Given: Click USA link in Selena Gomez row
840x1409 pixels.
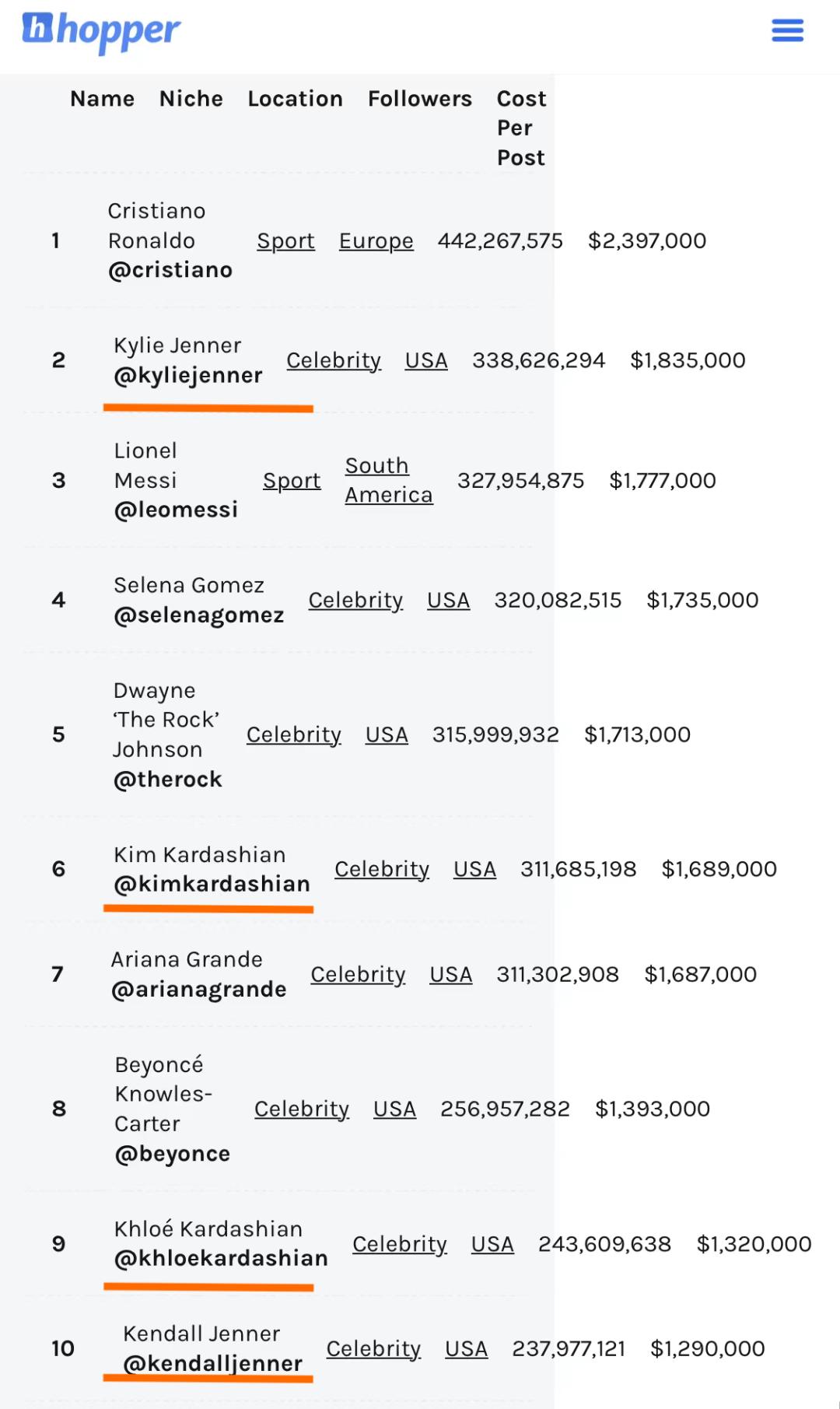Looking at the screenshot, I should point(448,601).
